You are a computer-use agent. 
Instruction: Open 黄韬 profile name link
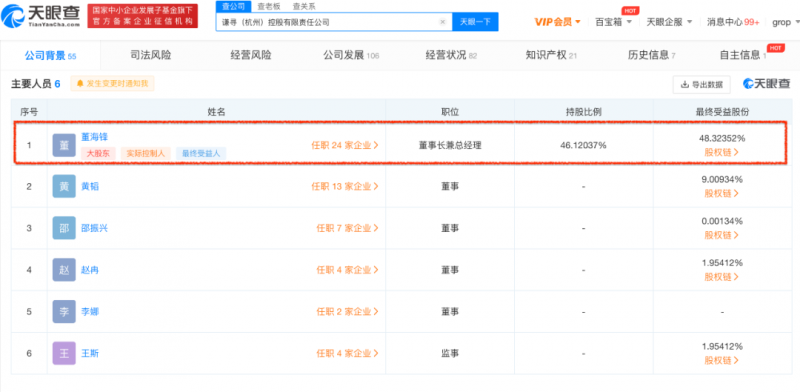point(90,186)
